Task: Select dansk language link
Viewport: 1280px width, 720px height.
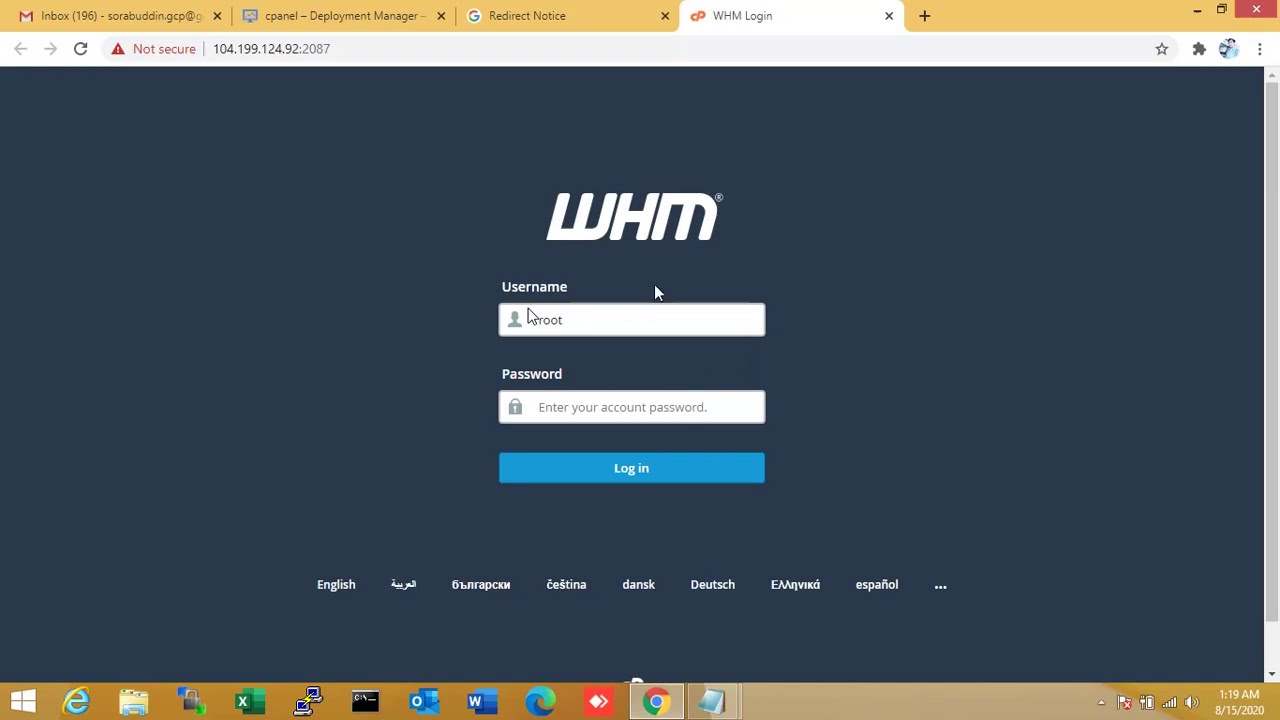Action: pos(638,585)
